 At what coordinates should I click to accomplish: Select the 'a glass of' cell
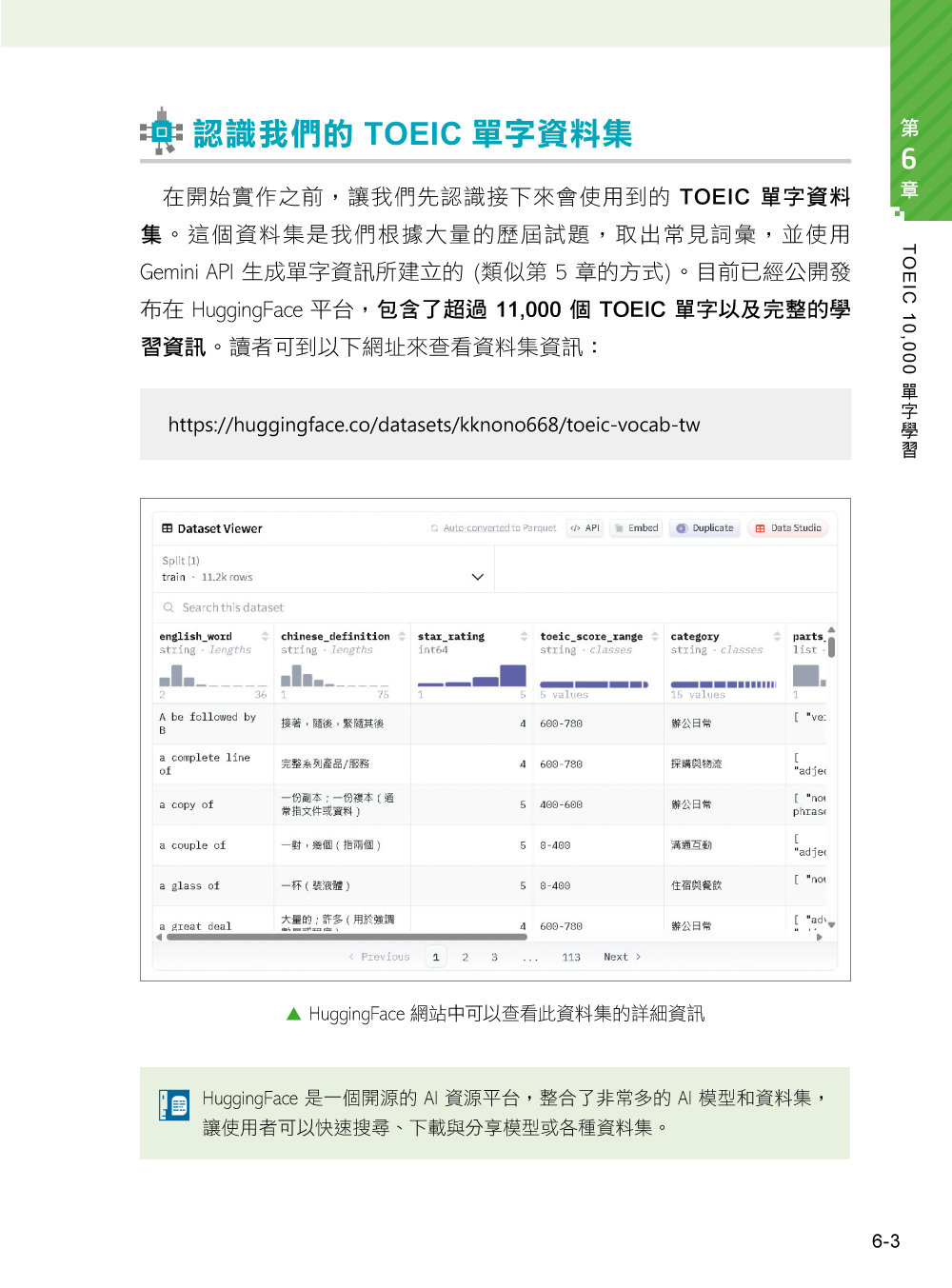pos(213,885)
